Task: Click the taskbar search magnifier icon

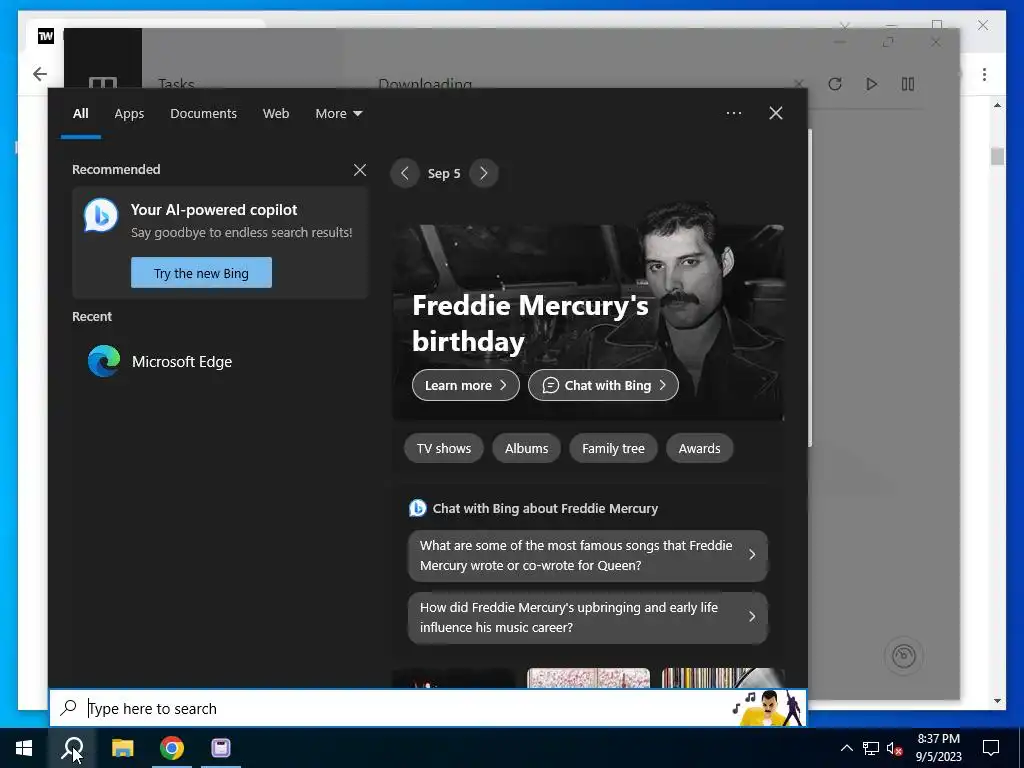Action: 72,748
